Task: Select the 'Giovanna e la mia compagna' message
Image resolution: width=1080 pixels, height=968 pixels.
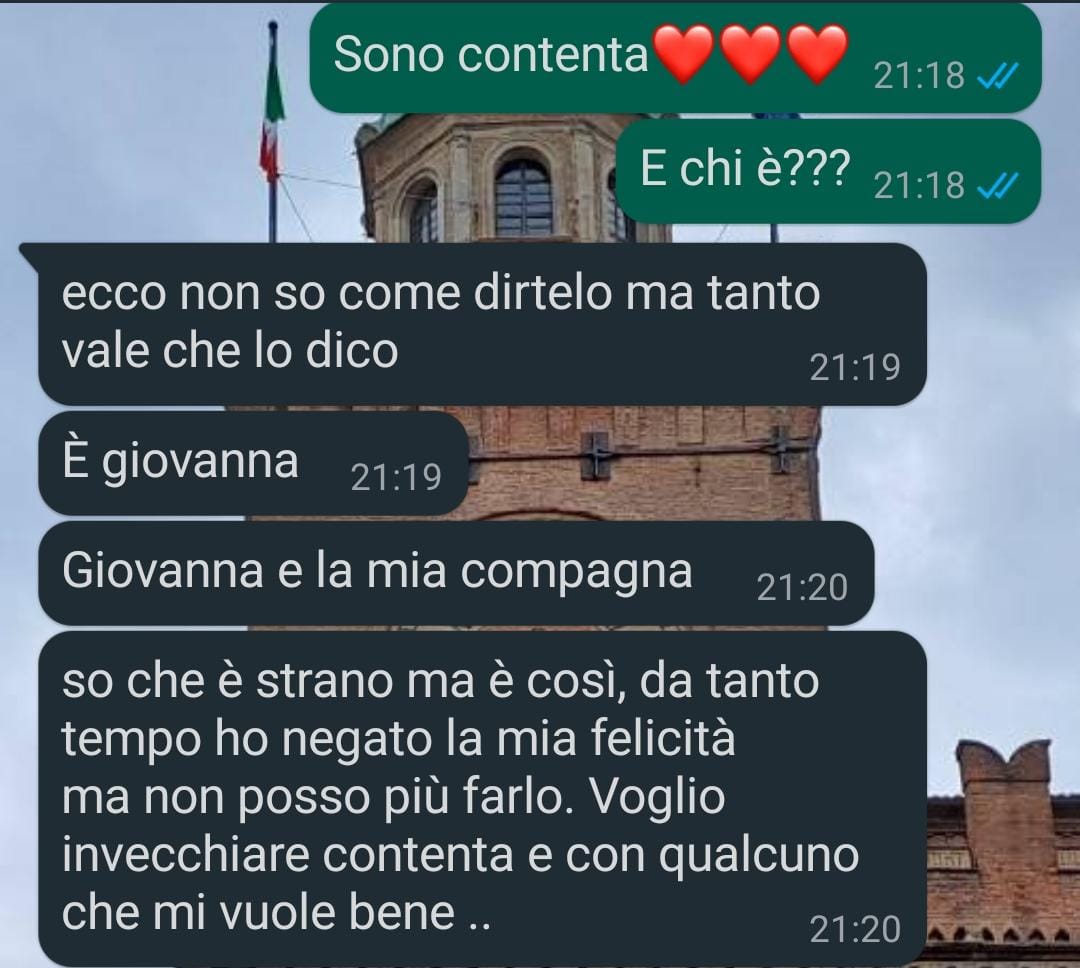Action: pos(456,573)
